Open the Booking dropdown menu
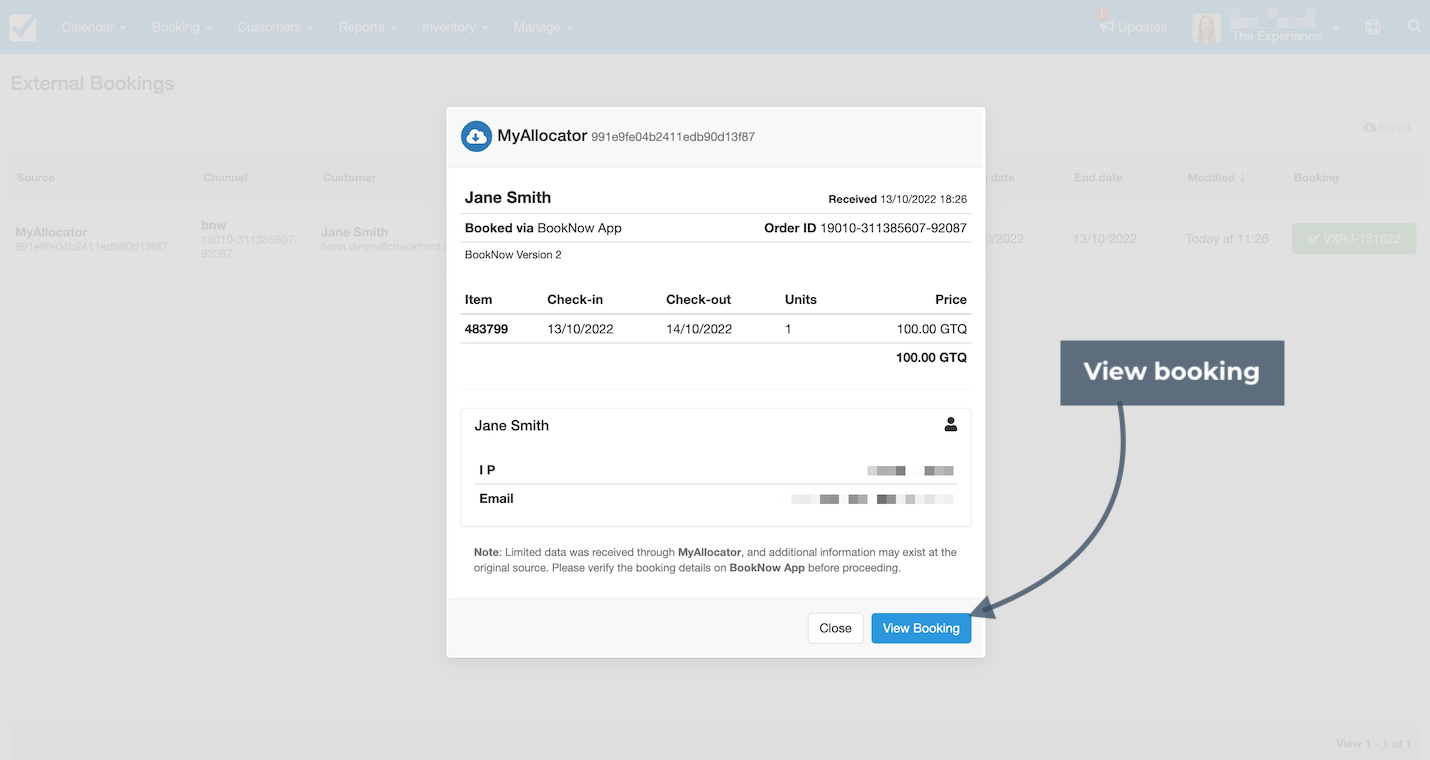 pos(182,27)
